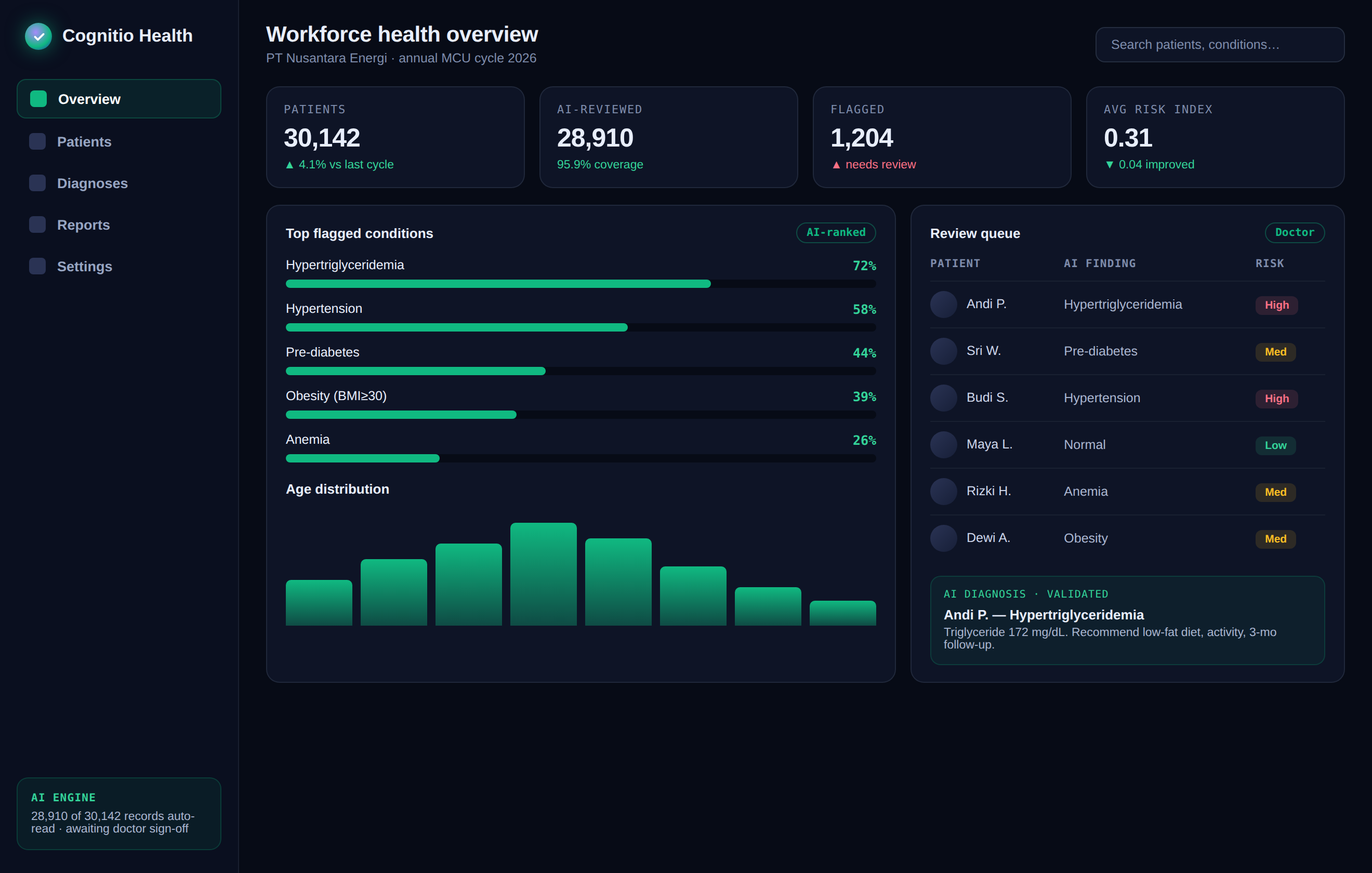The height and width of the screenshot is (873, 1372).
Task: Open Settings in the sidebar
Action: click(x=119, y=266)
